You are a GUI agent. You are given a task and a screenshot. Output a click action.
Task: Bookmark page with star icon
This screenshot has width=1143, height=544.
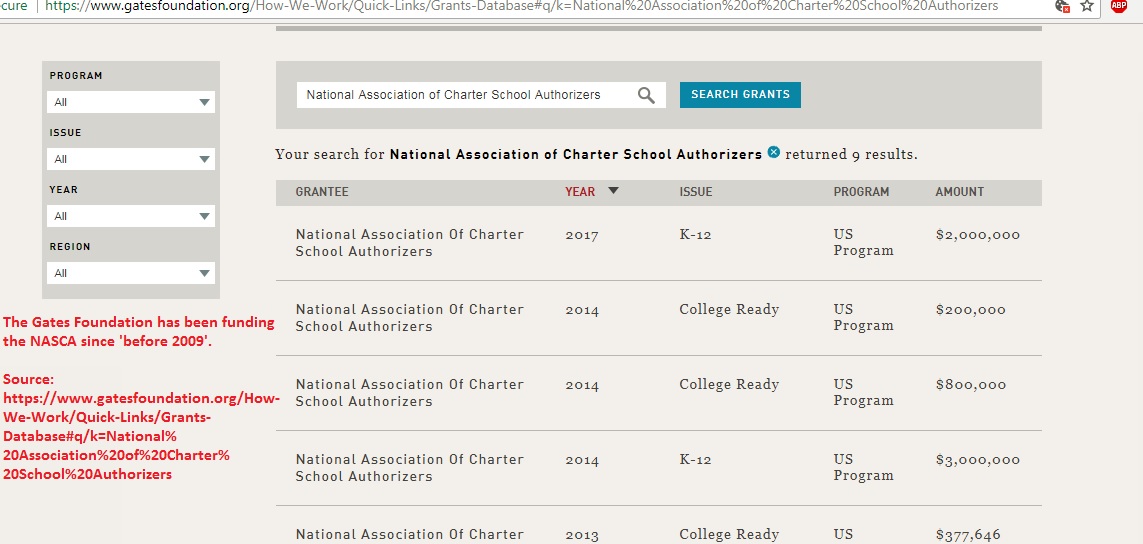1087,6
